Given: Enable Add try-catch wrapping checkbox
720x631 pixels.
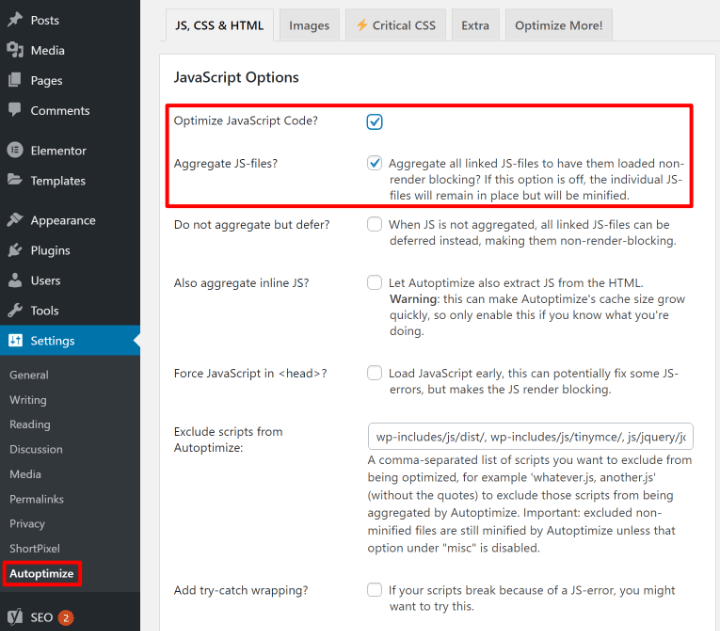Looking at the screenshot, I should click(x=374, y=590).
